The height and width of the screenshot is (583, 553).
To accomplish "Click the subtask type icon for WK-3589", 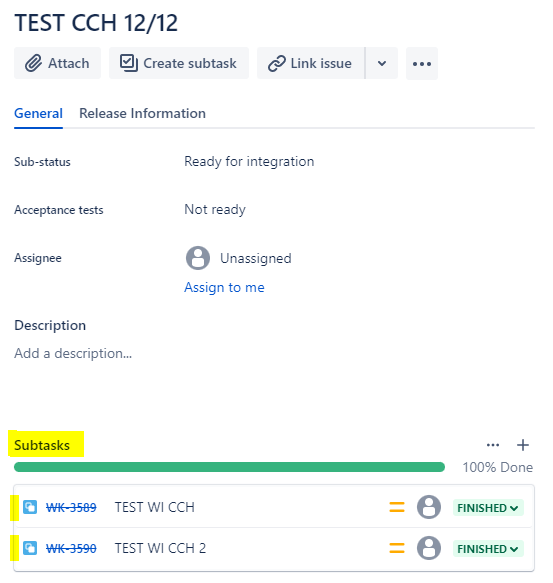I will click(x=30, y=507).
